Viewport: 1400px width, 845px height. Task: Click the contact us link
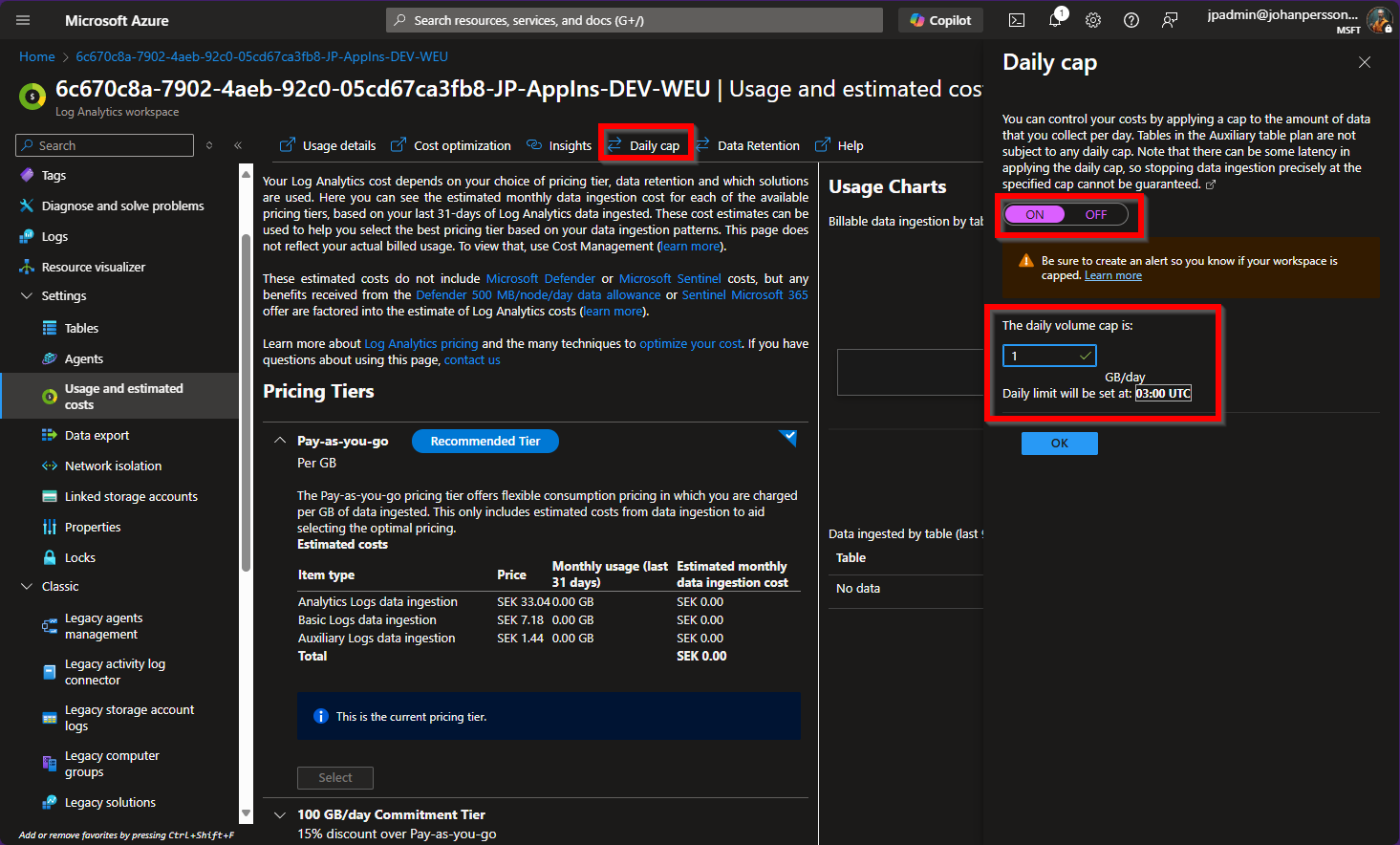coord(472,360)
